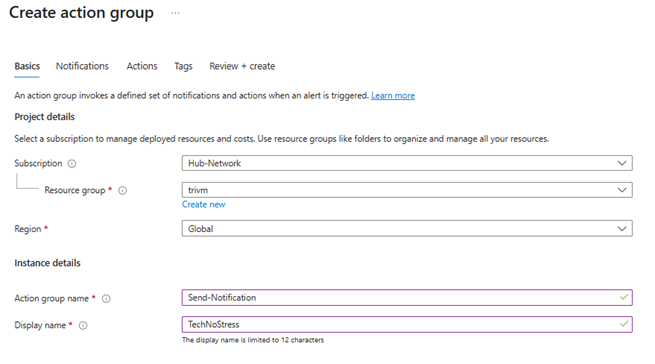Follow the Learn more link
655x364 pixels.
(393, 96)
